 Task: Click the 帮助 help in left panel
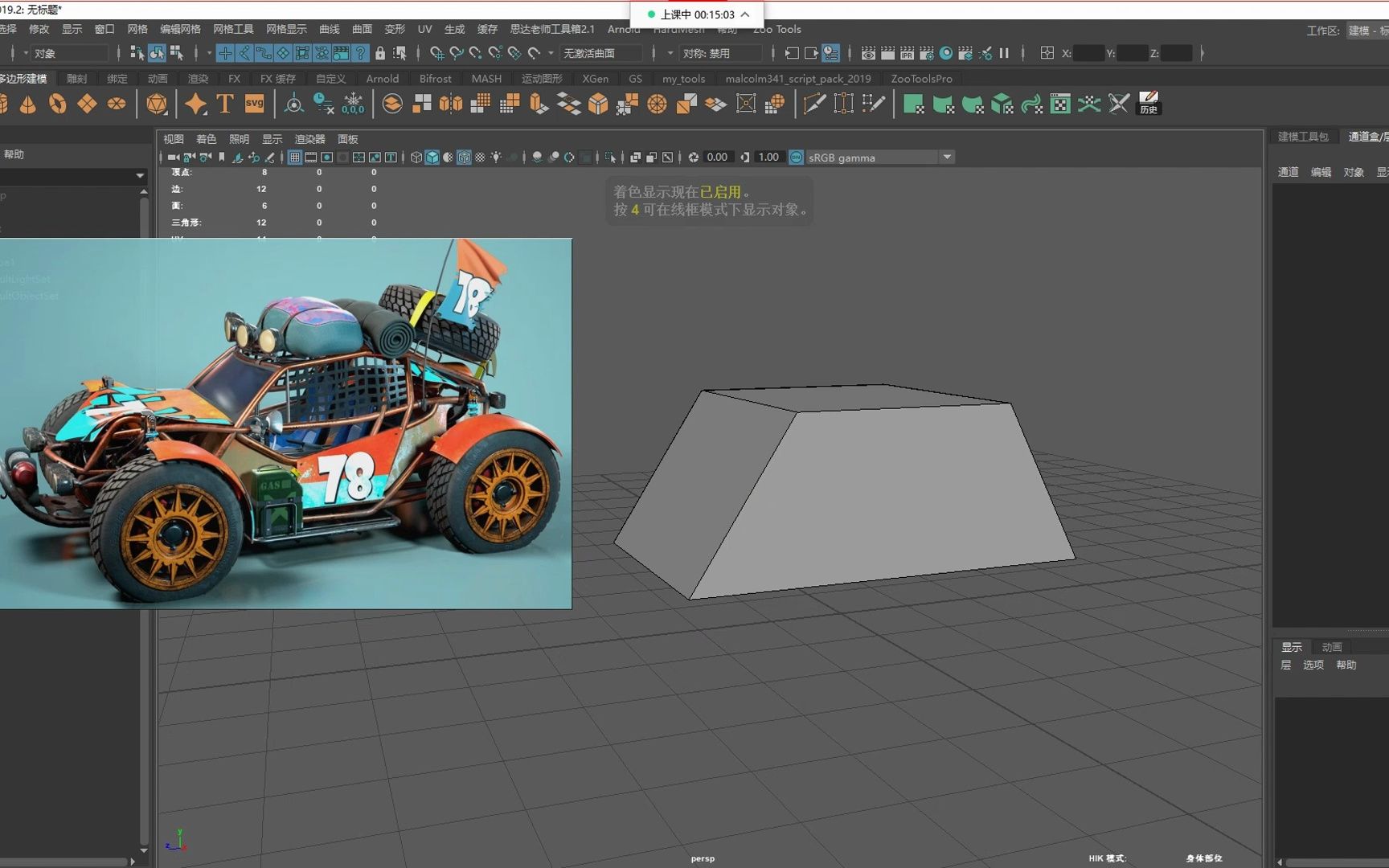pyautogui.click(x=14, y=154)
